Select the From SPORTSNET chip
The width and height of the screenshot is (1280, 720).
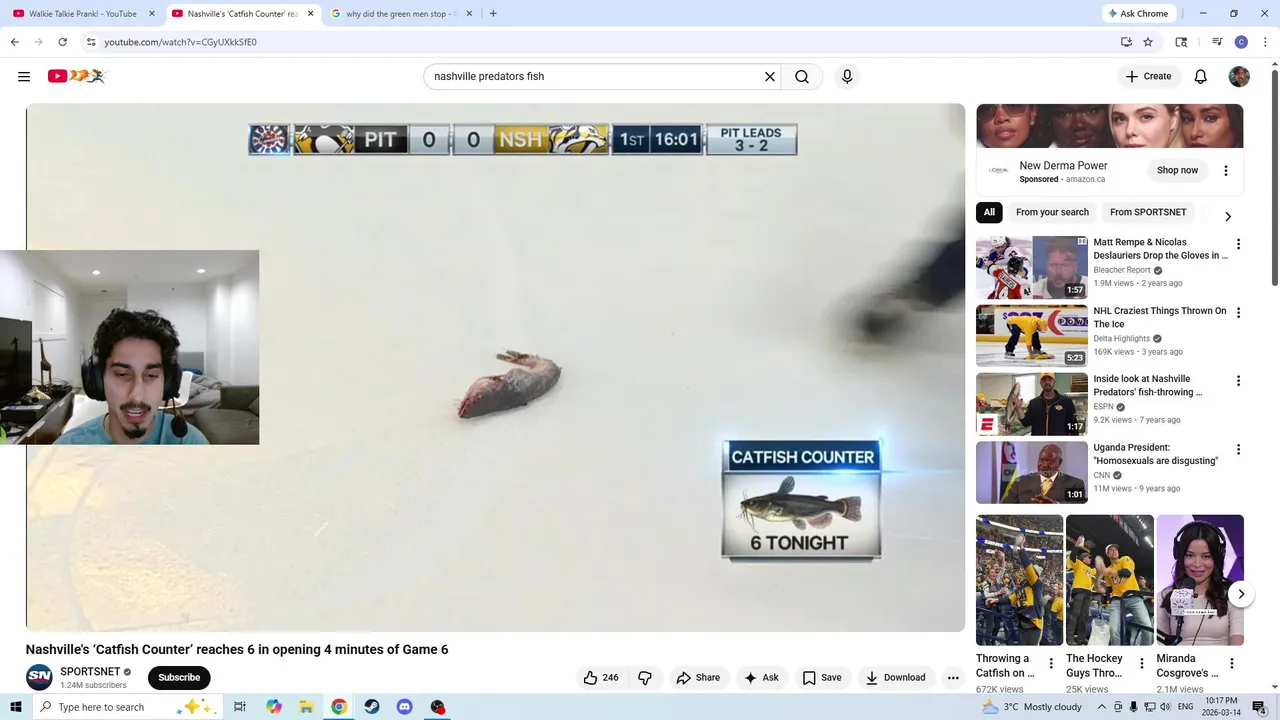1148,212
